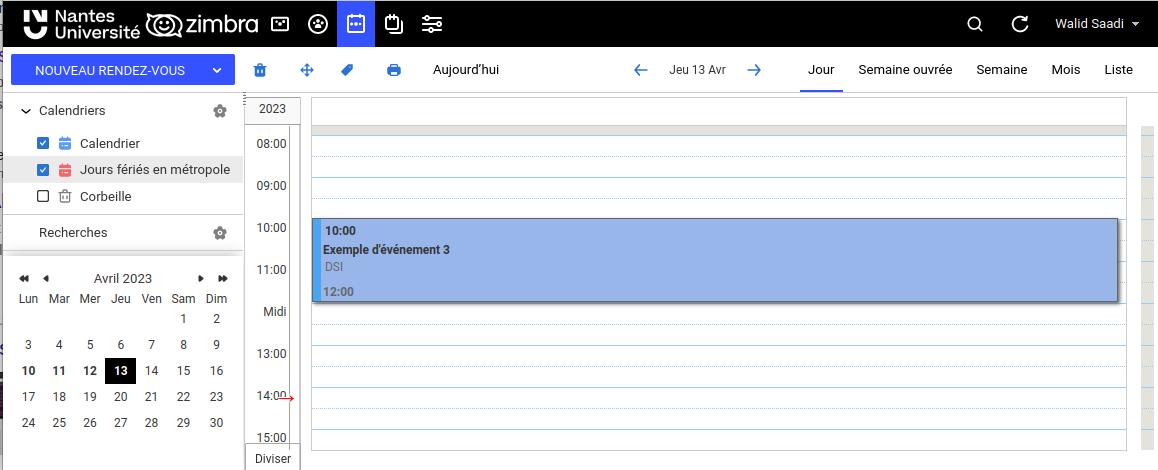Collapse the Calendriers section
1158x470 pixels.
coord(26,111)
